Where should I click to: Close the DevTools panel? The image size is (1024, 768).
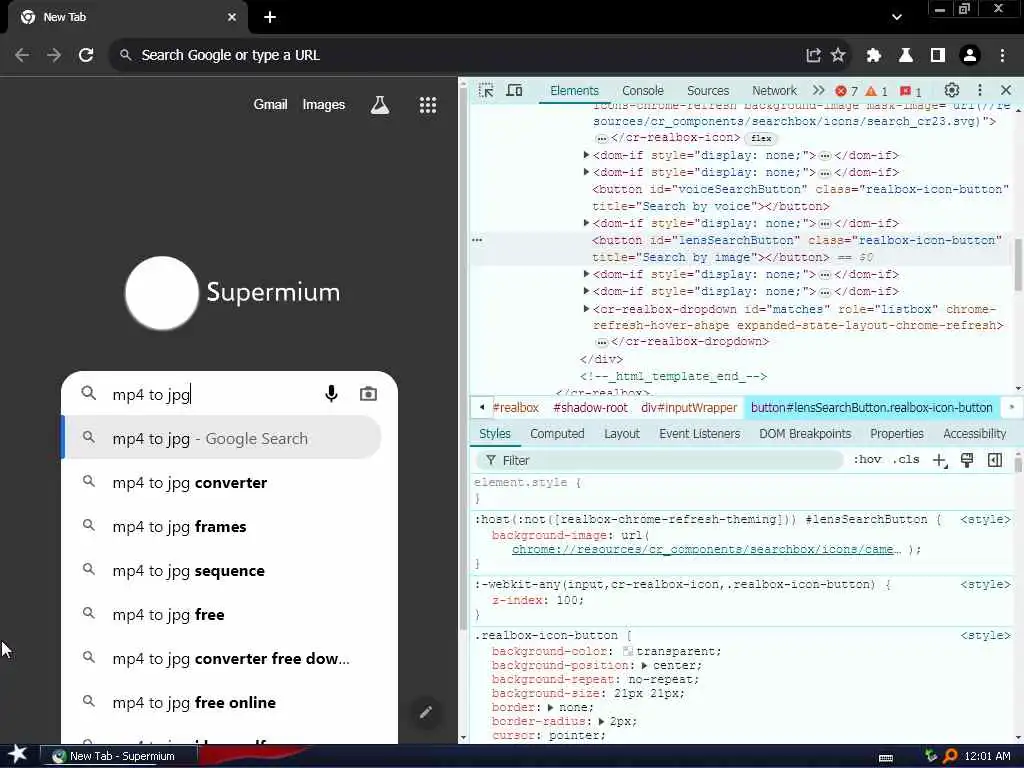(x=1006, y=90)
